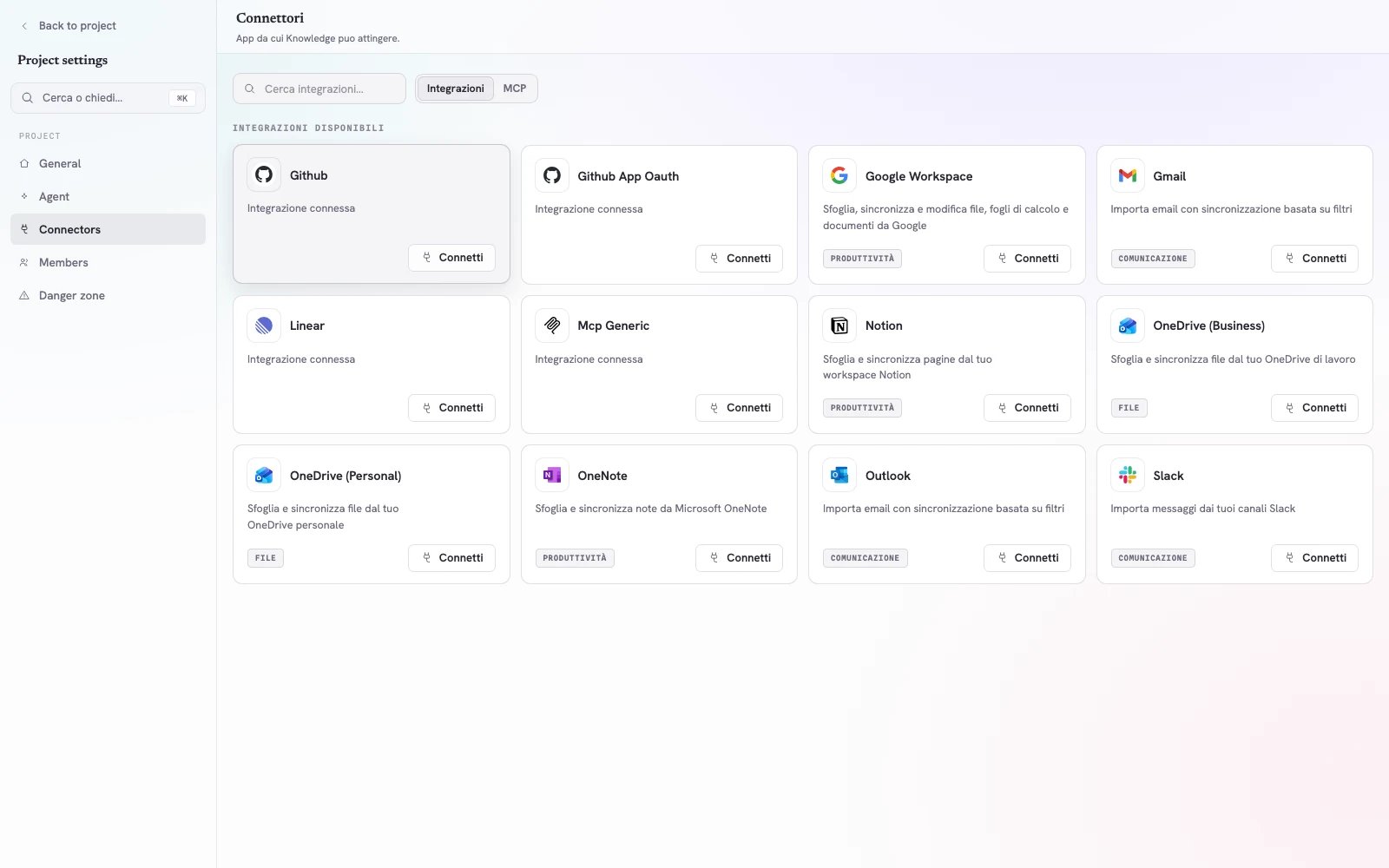Click the Project settings sidebar heading
This screenshot has width=1389, height=868.
(63, 60)
